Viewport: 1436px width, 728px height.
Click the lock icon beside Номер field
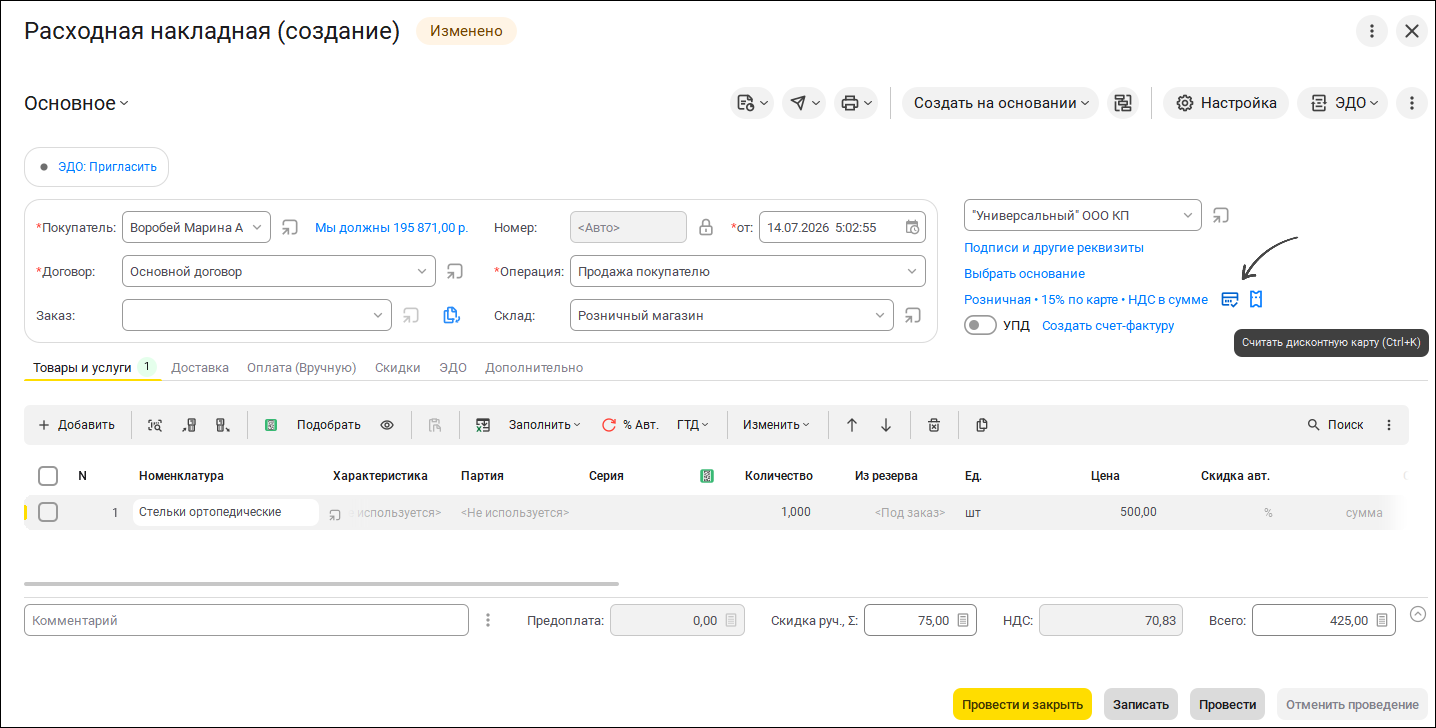[x=706, y=227]
